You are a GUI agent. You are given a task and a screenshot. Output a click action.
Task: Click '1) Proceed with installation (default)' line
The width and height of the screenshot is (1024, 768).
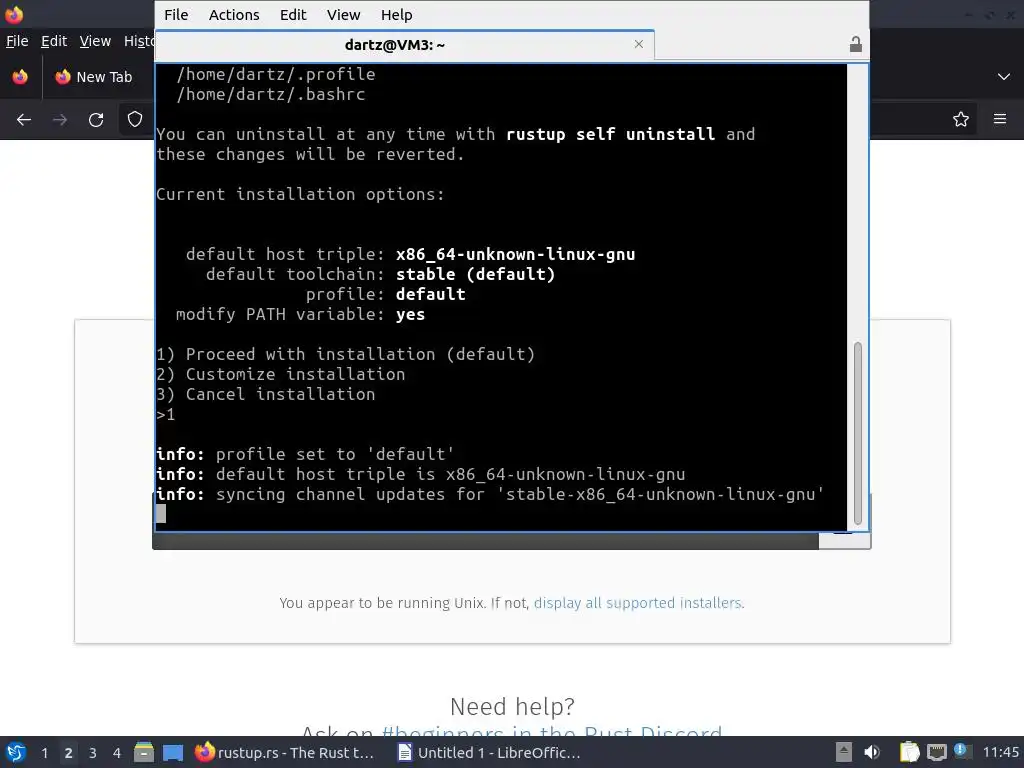pyautogui.click(x=345, y=354)
